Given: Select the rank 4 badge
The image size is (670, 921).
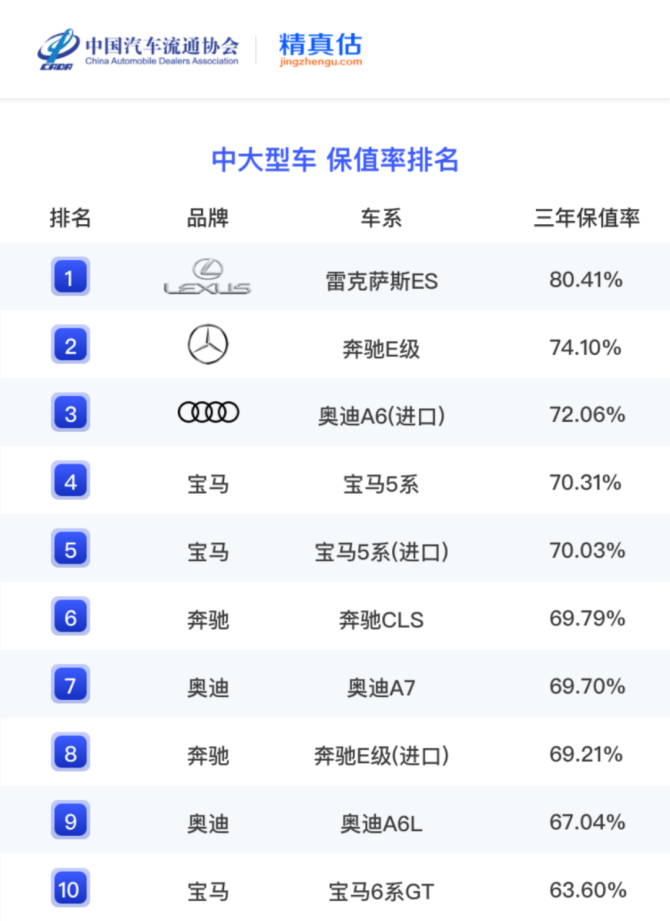Looking at the screenshot, I should coord(70,483).
